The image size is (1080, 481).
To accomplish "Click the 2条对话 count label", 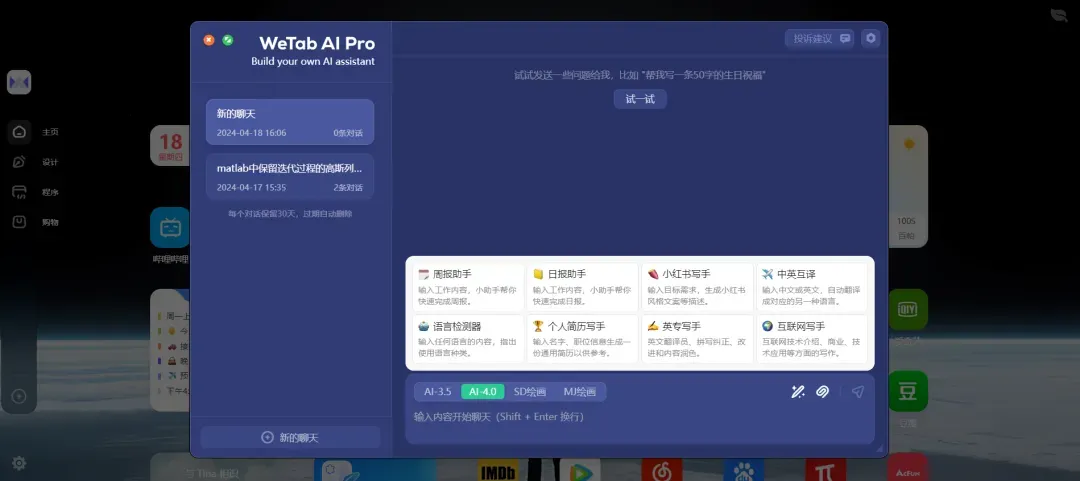I will click(x=348, y=187).
